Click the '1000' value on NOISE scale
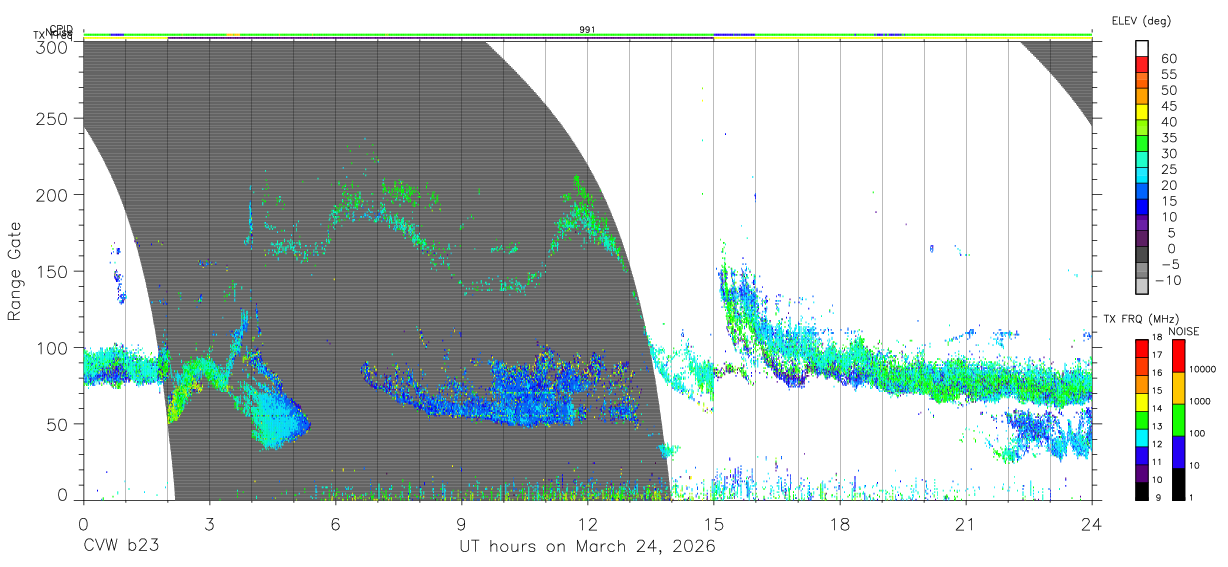1228x567 pixels. [1200, 401]
